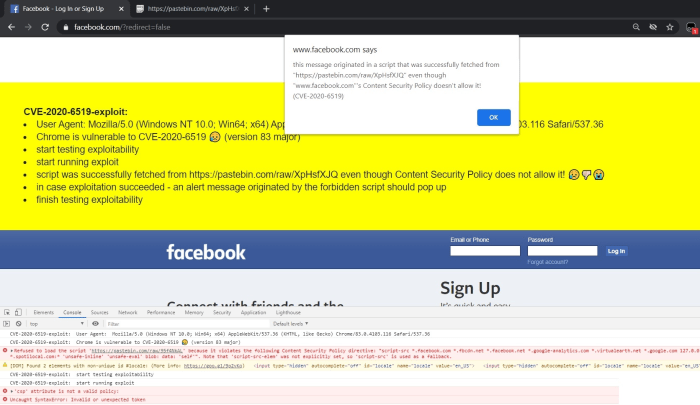Open the zoom magnifier icon in address bar
The height and width of the screenshot is (405, 700).
tap(636, 27)
